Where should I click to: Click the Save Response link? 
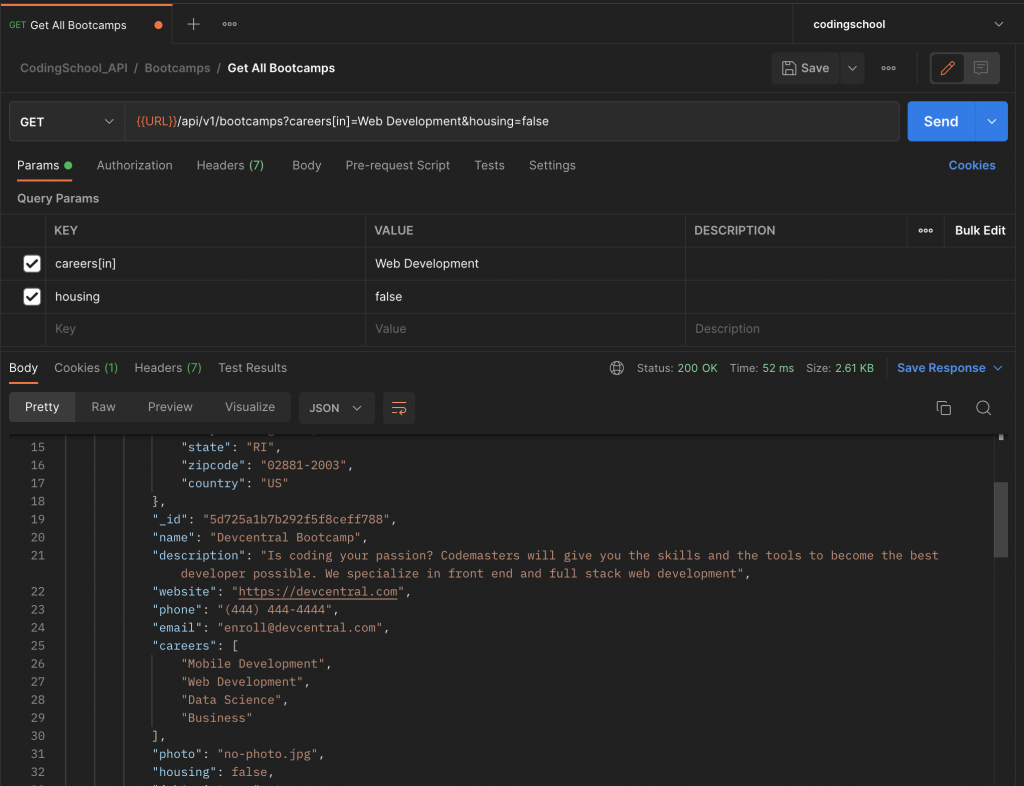pyautogui.click(x=941, y=368)
